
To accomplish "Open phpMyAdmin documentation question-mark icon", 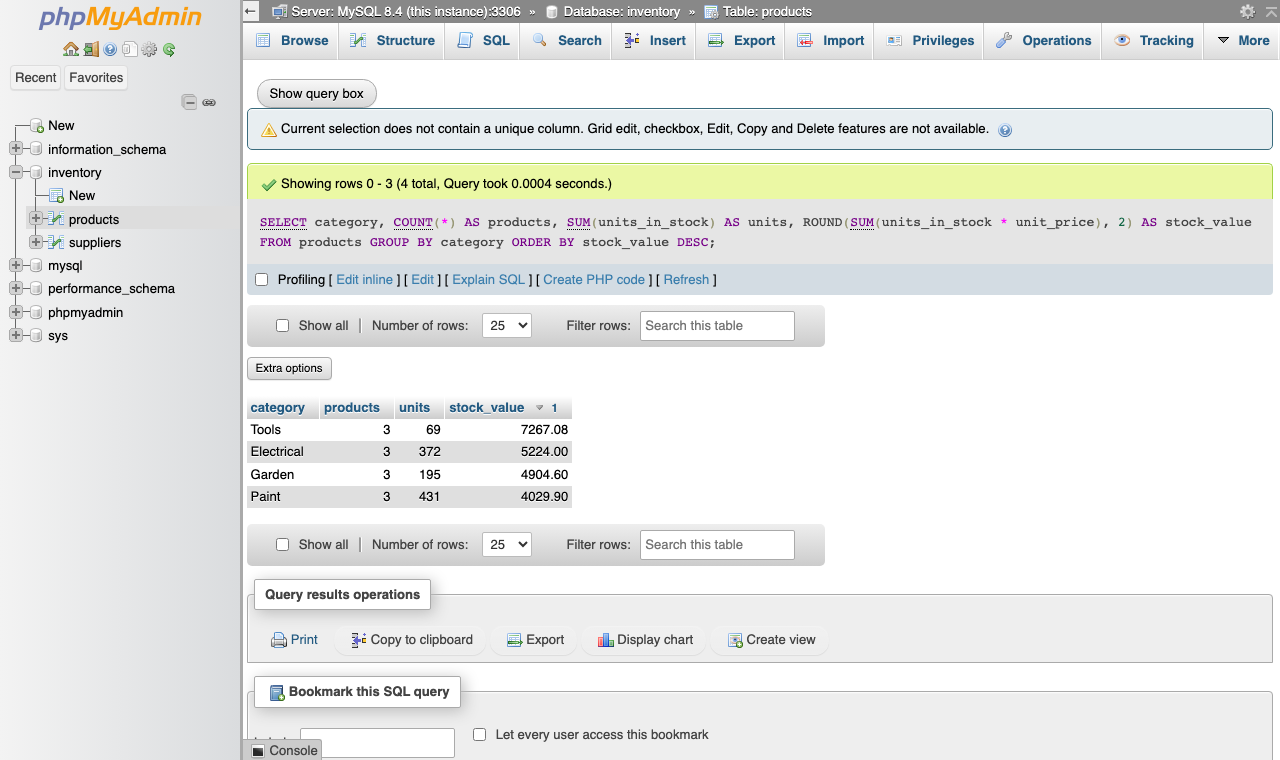I will click(x=110, y=49).
